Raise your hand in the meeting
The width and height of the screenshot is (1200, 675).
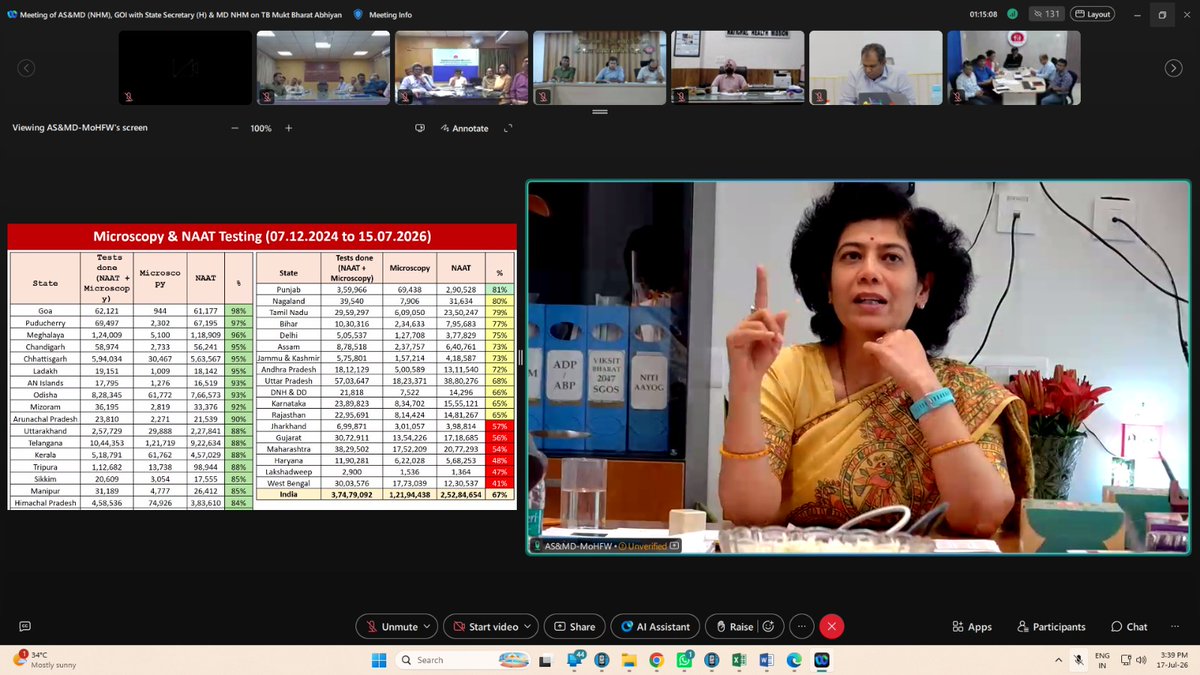coord(733,627)
